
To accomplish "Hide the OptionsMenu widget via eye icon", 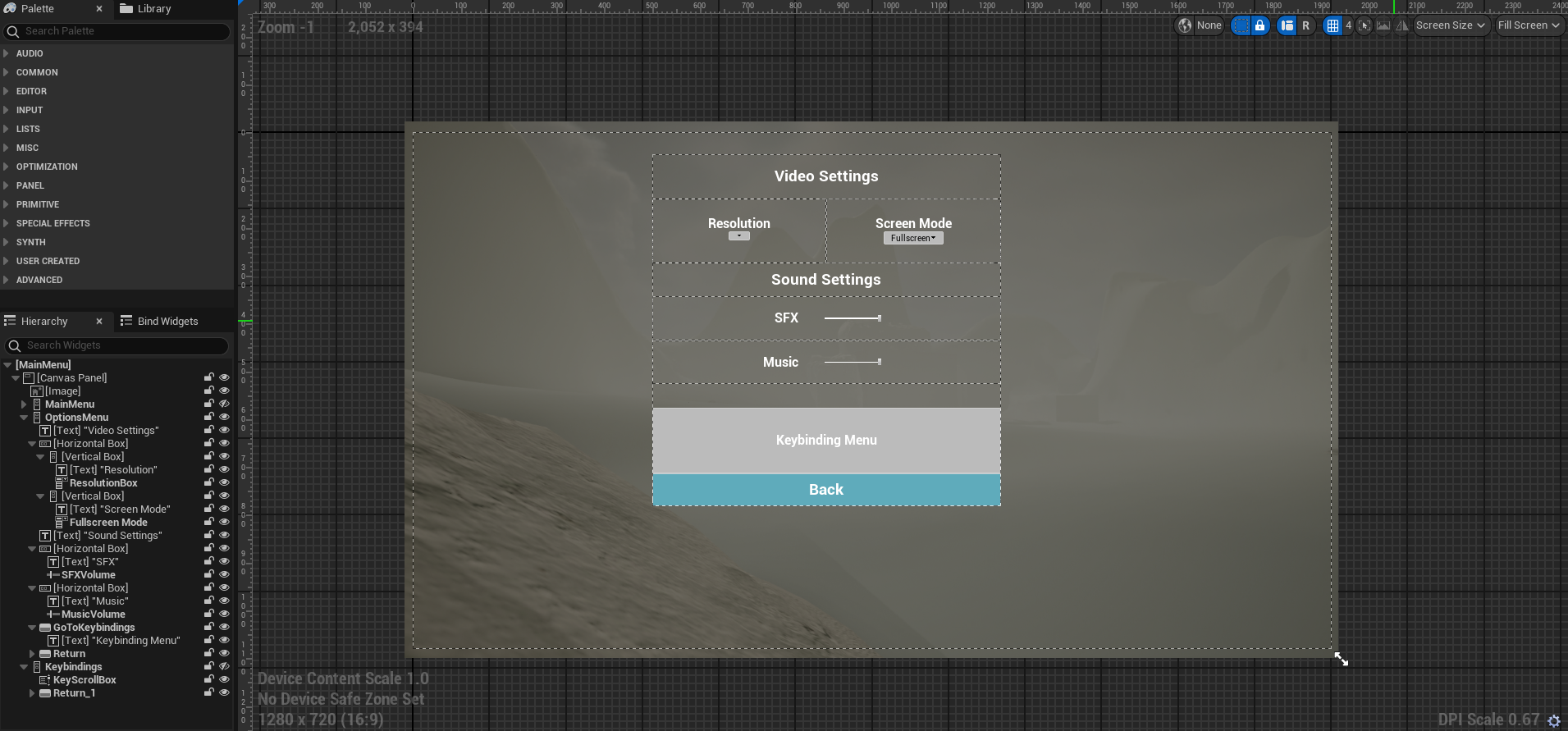I will (x=224, y=417).
